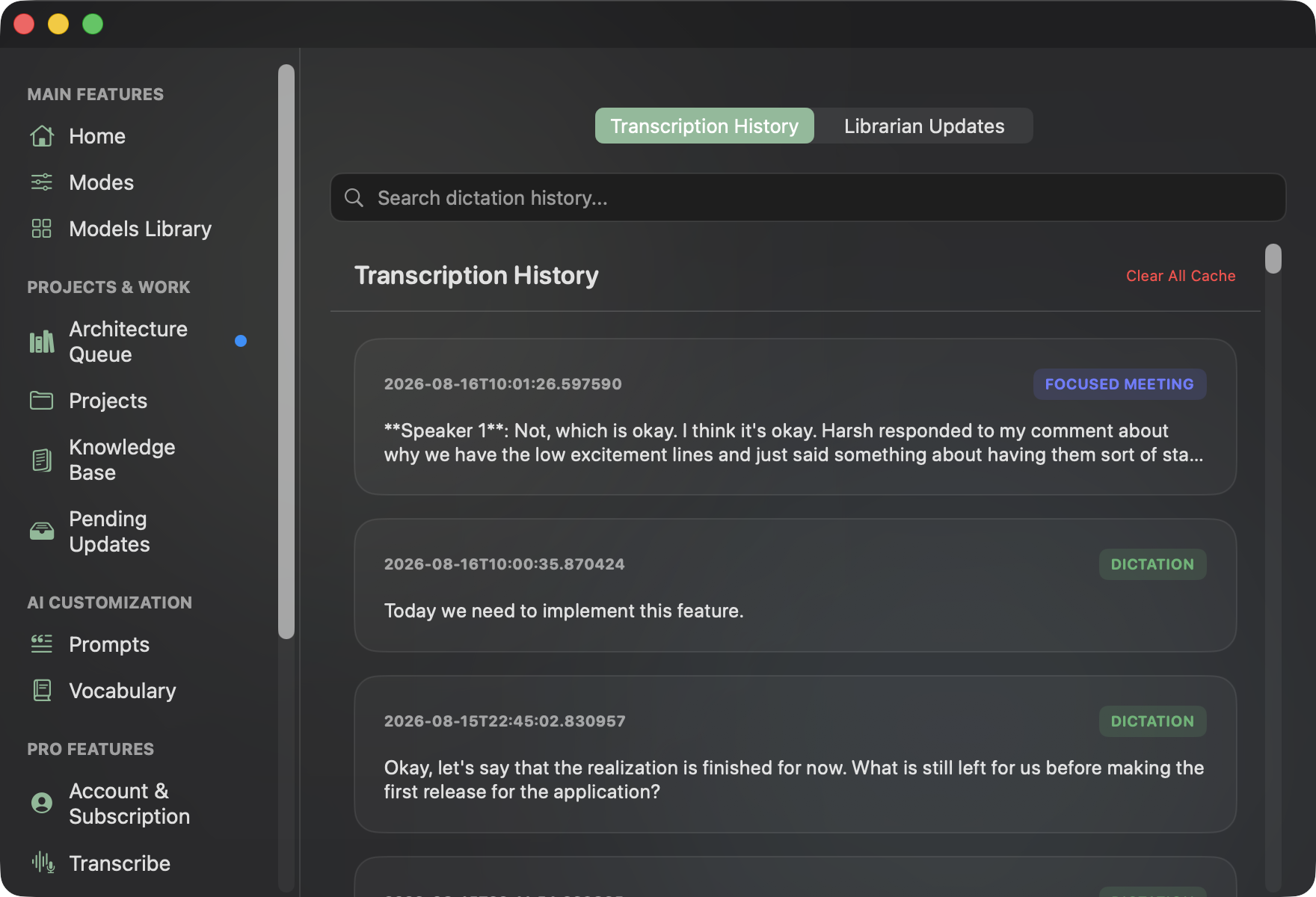Image resolution: width=1316 pixels, height=897 pixels.
Task: Open the Models Library section
Action: click(x=140, y=229)
